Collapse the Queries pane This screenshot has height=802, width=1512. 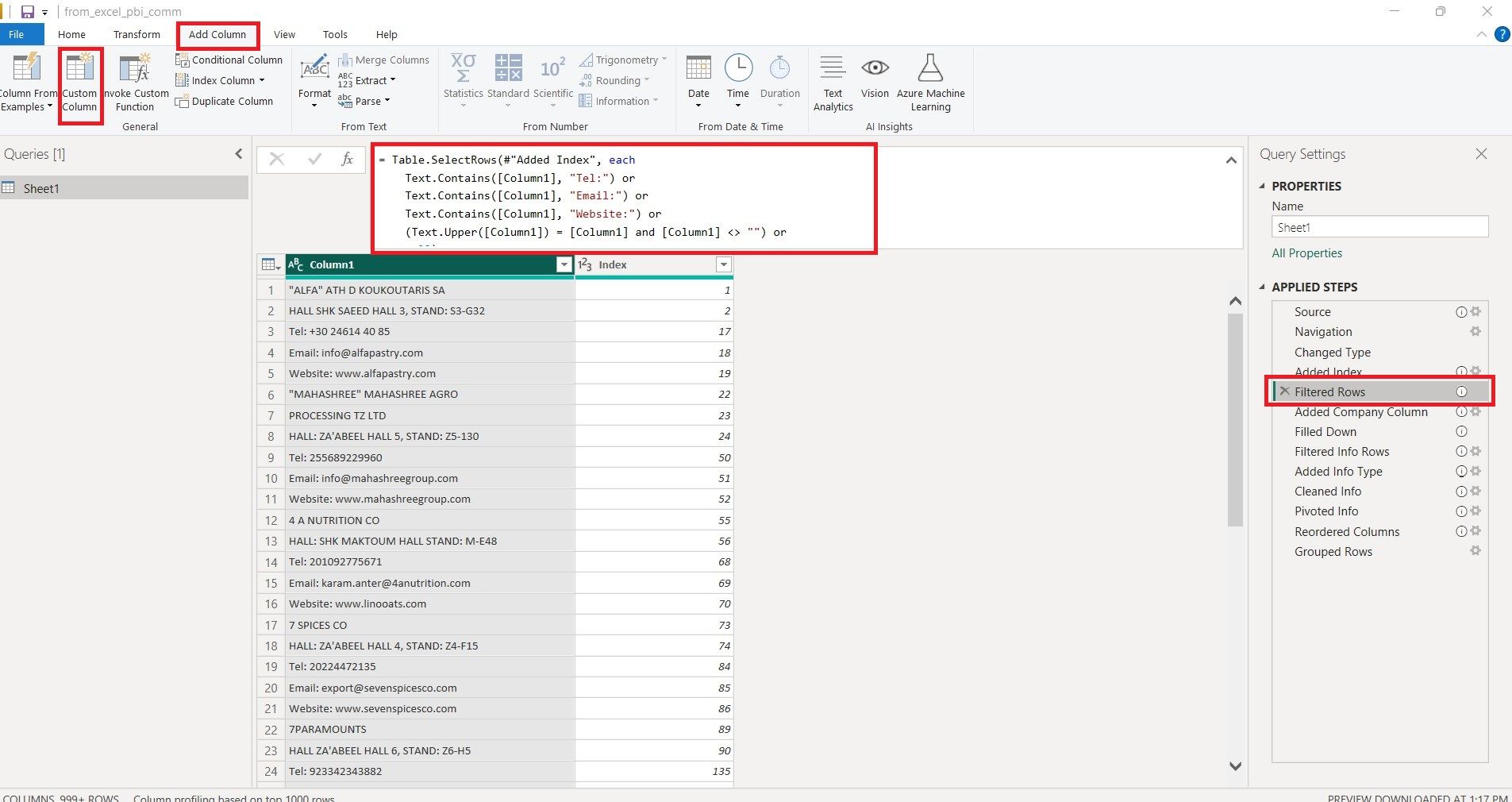click(239, 154)
